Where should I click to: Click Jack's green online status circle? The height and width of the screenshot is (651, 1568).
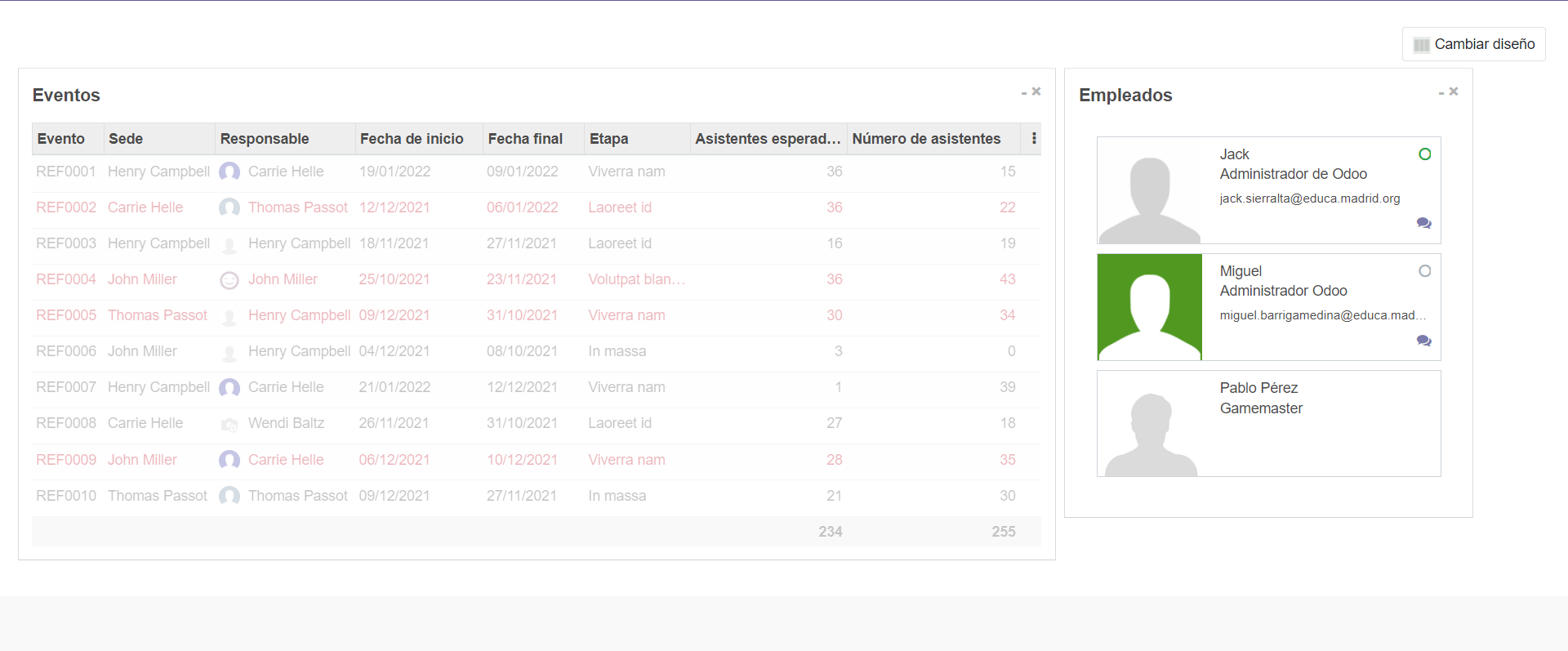coord(1424,154)
